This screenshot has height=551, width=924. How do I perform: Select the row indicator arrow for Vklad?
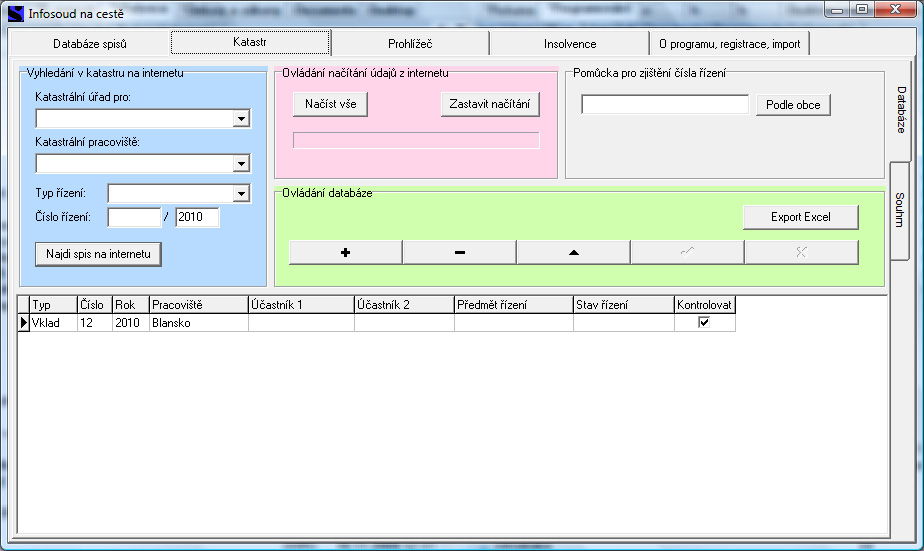pos(24,323)
